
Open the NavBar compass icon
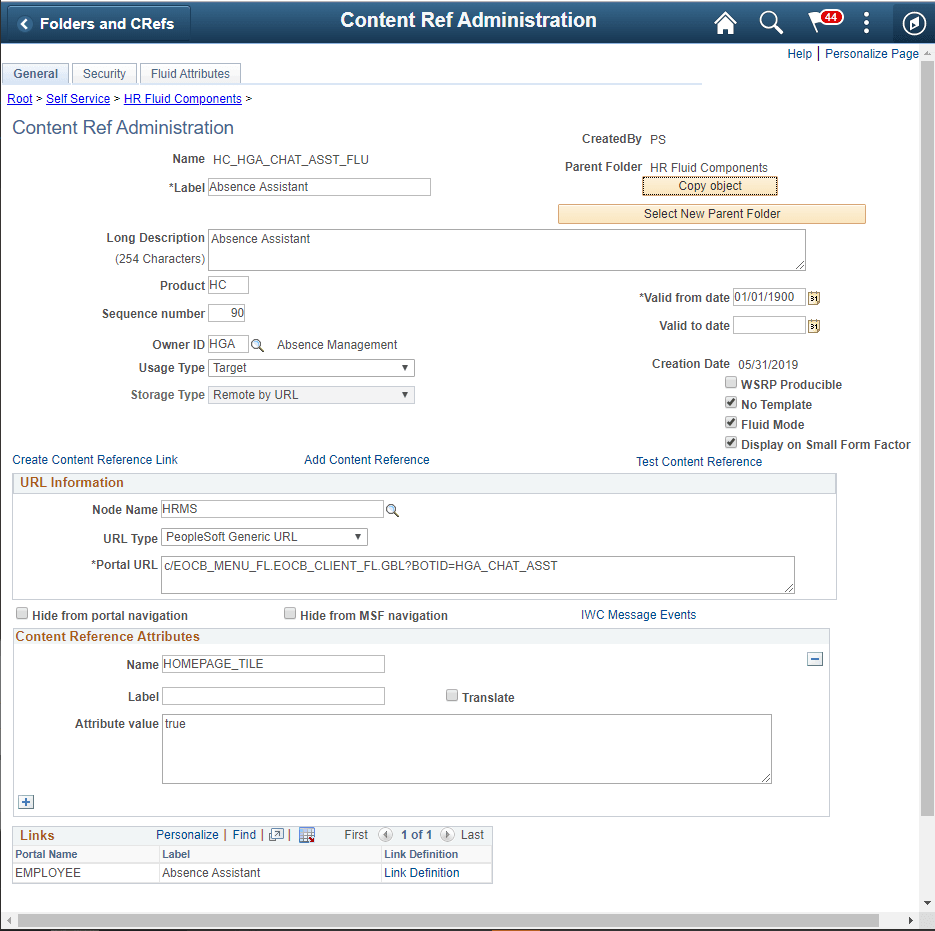click(x=913, y=22)
